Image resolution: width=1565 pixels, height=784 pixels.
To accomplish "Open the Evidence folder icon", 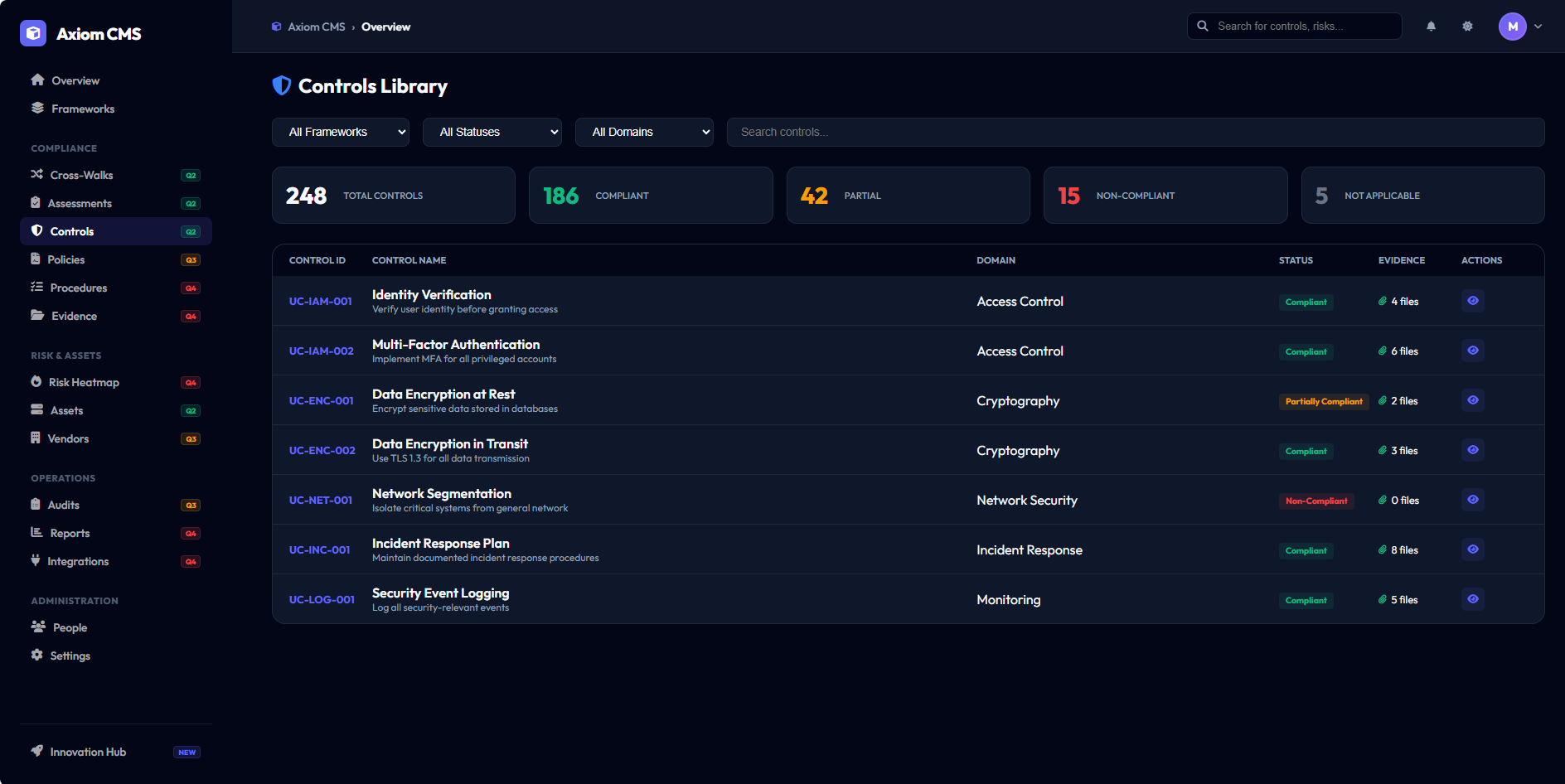I will click(x=36, y=316).
